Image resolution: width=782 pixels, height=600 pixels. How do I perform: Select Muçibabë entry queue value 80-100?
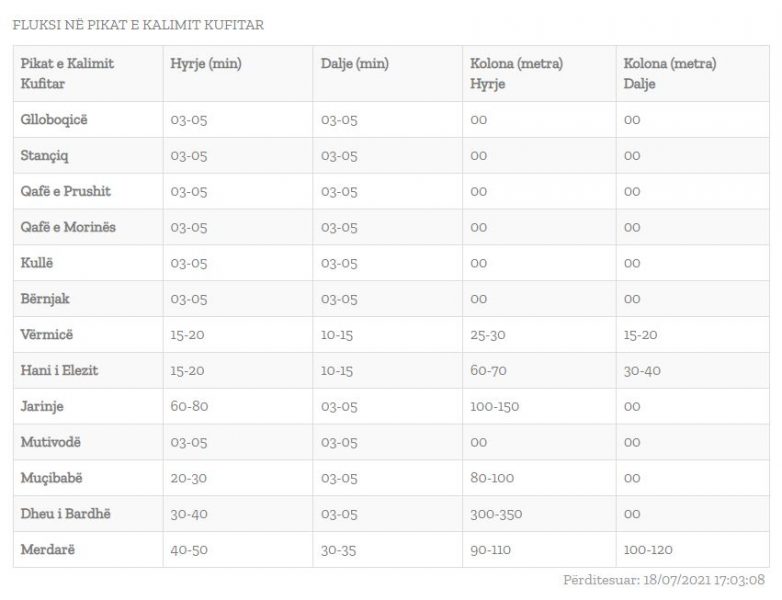tap(492, 478)
